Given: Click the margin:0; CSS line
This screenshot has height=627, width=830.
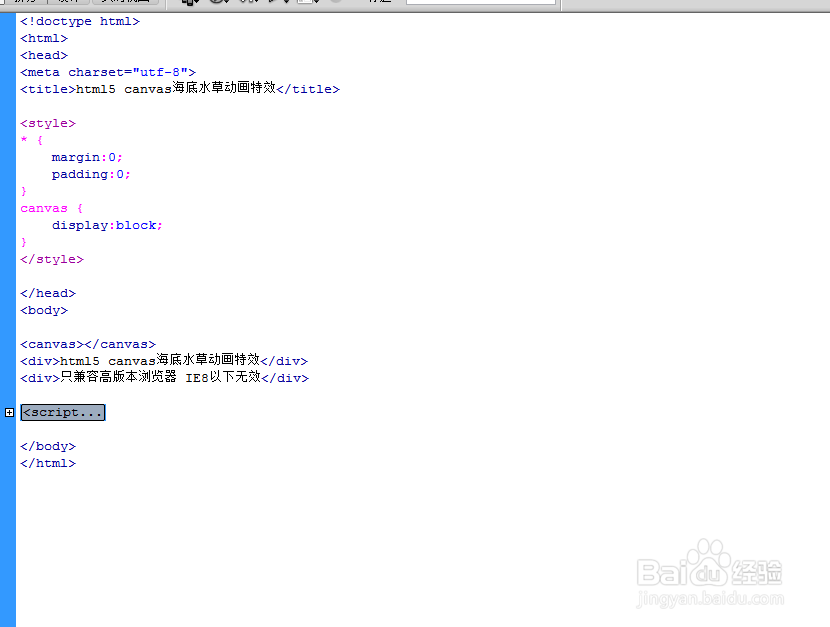Looking at the screenshot, I should 87,157.
